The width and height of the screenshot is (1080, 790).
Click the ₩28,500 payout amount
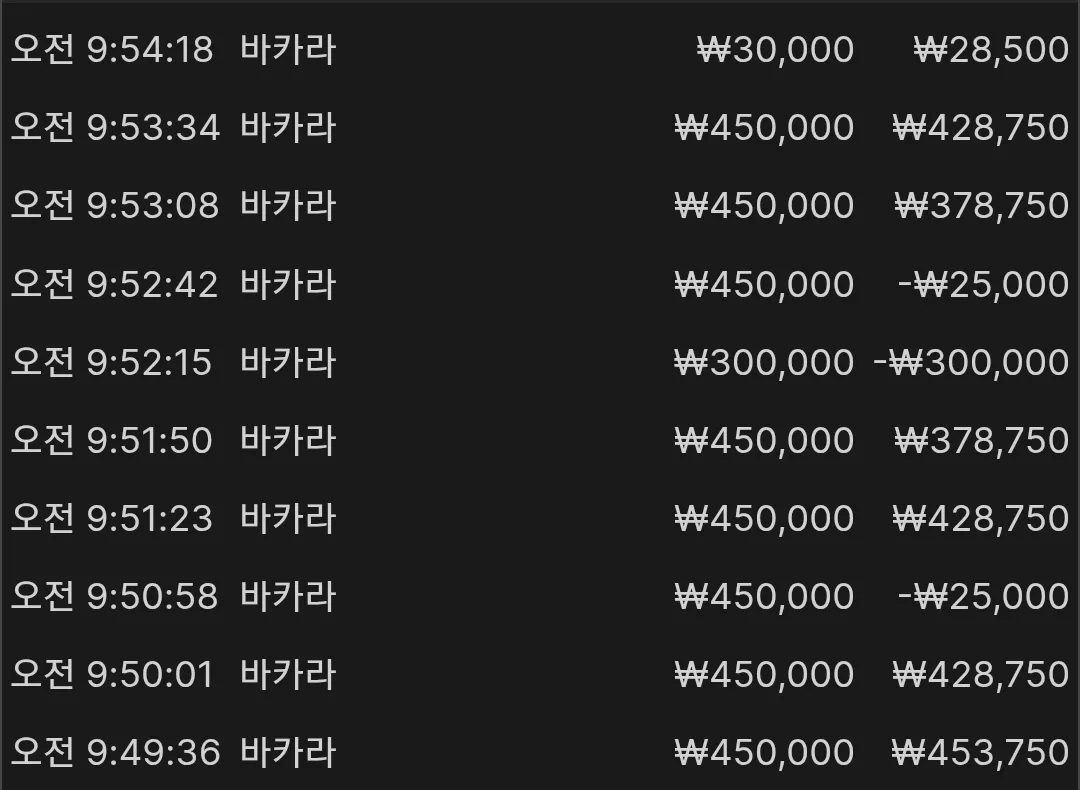tap(991, 50)
